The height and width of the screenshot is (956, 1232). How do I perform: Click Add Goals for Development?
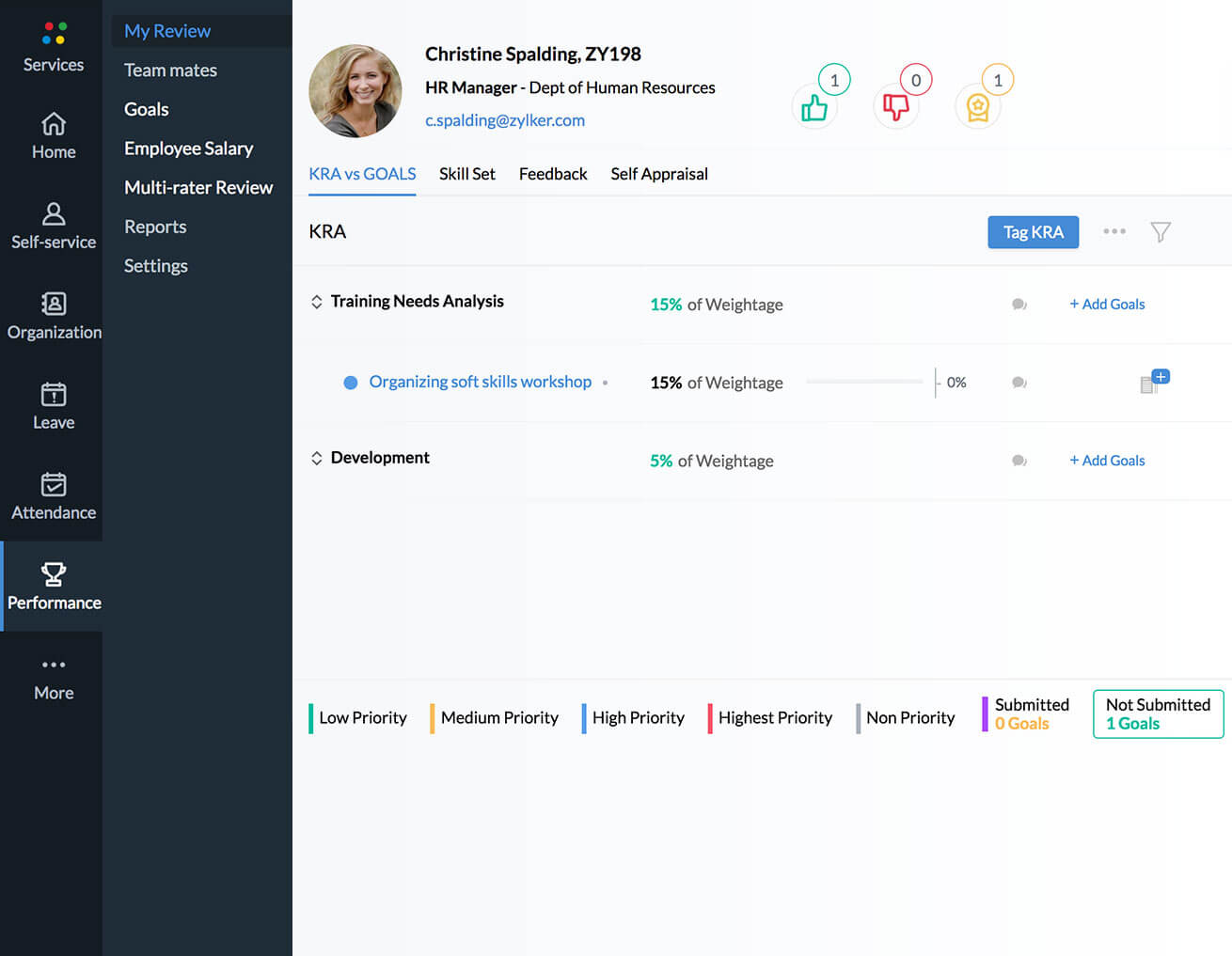pyautogui.click(x=1107, y=461)
